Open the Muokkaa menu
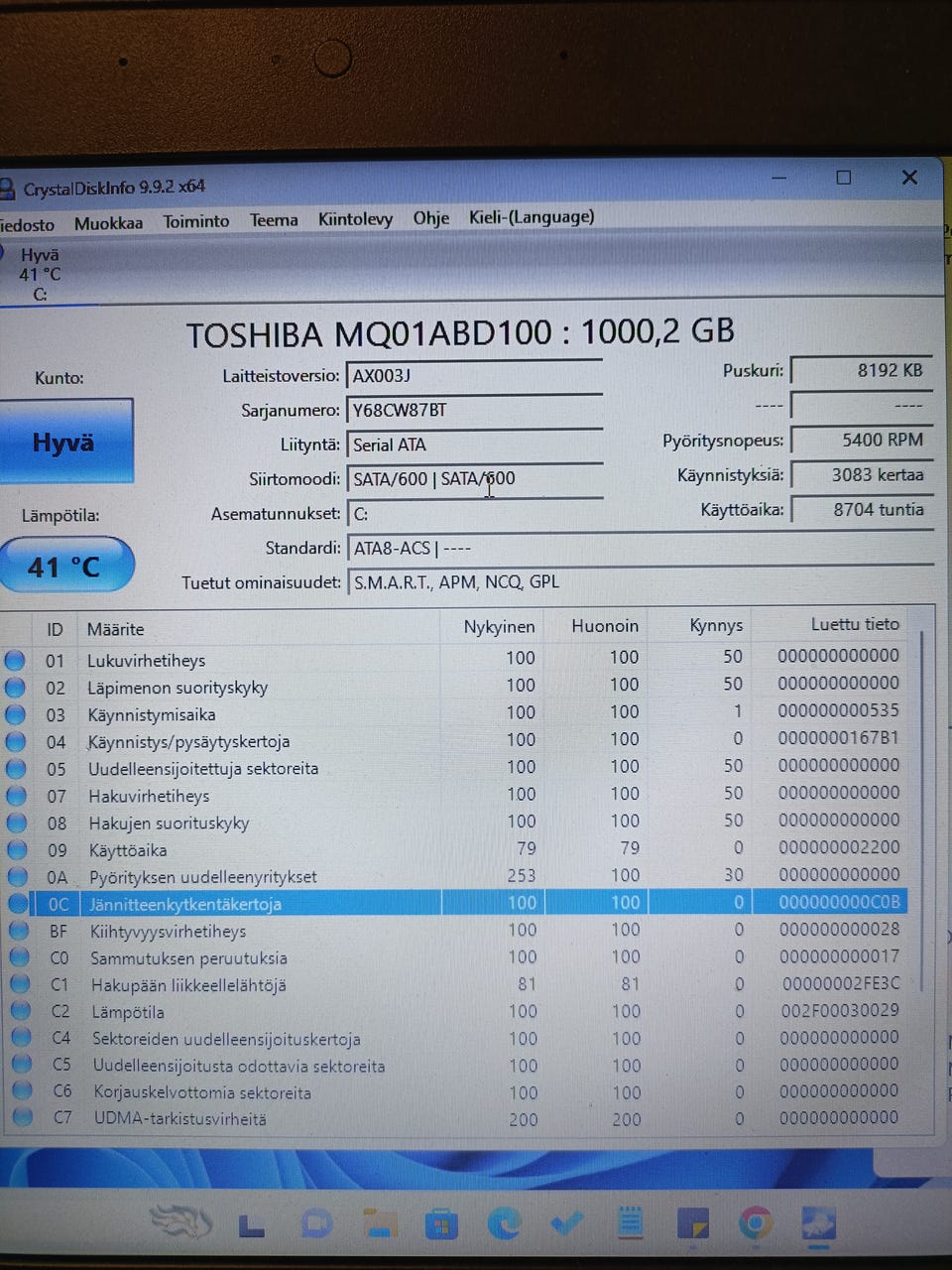952x1270 pixels. (x=108, y=223)
